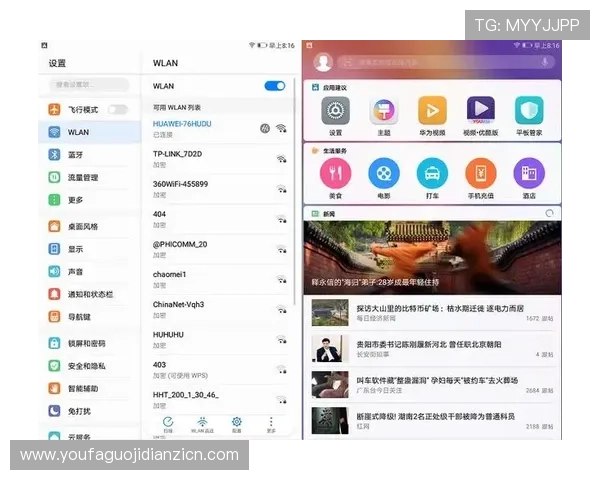Viewport: 600px width, 480px height.
Task: Open the 更多 three-dot menu
Action: 271,424
